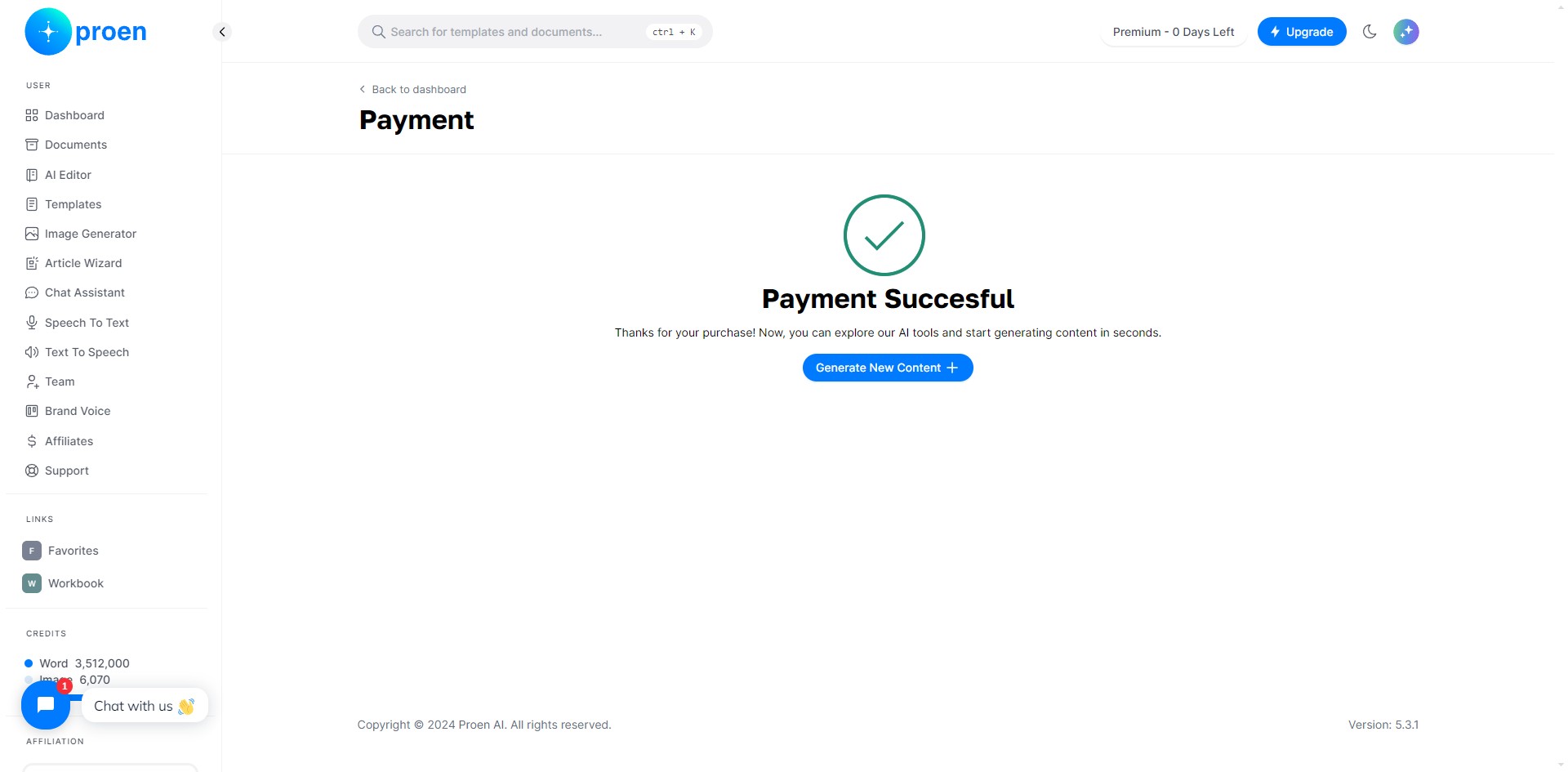This screenshot has width=1568, height=772.
Task: Click the Favorites F badge
Action: point(32,551)
